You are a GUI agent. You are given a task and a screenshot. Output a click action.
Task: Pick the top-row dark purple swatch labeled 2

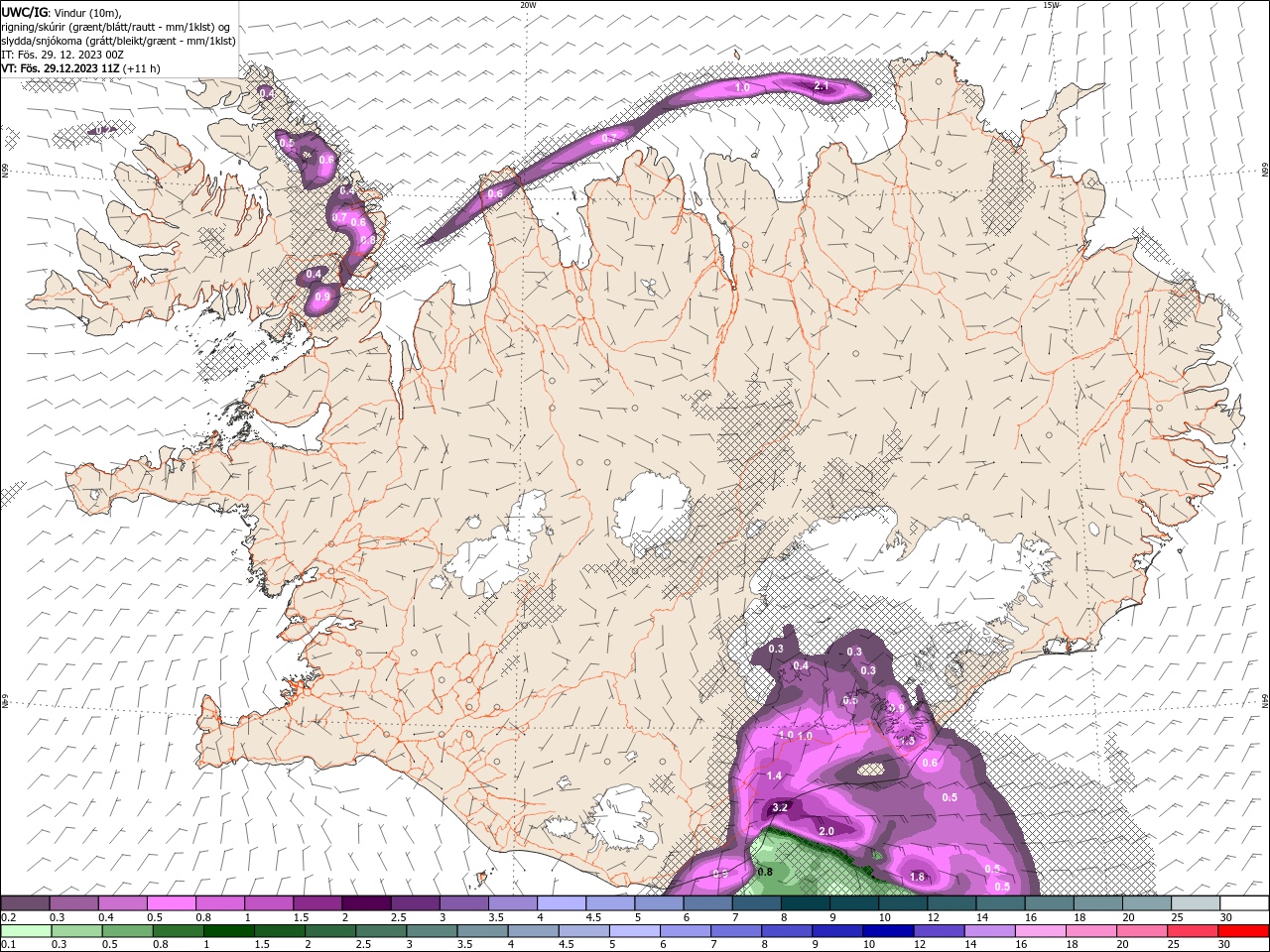(366, 903)
